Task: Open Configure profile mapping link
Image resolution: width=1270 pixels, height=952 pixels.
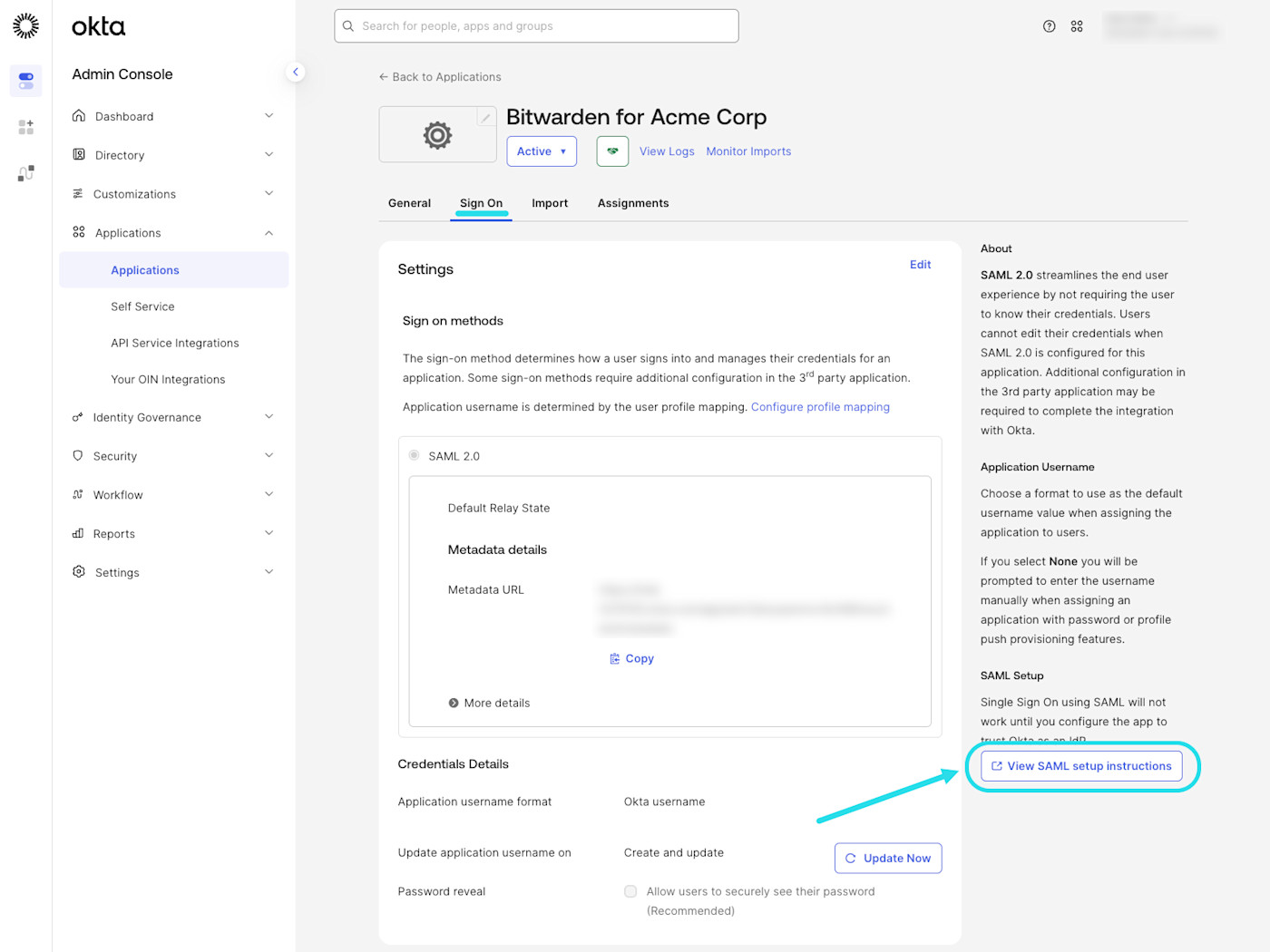Action: tap(820, 407)
